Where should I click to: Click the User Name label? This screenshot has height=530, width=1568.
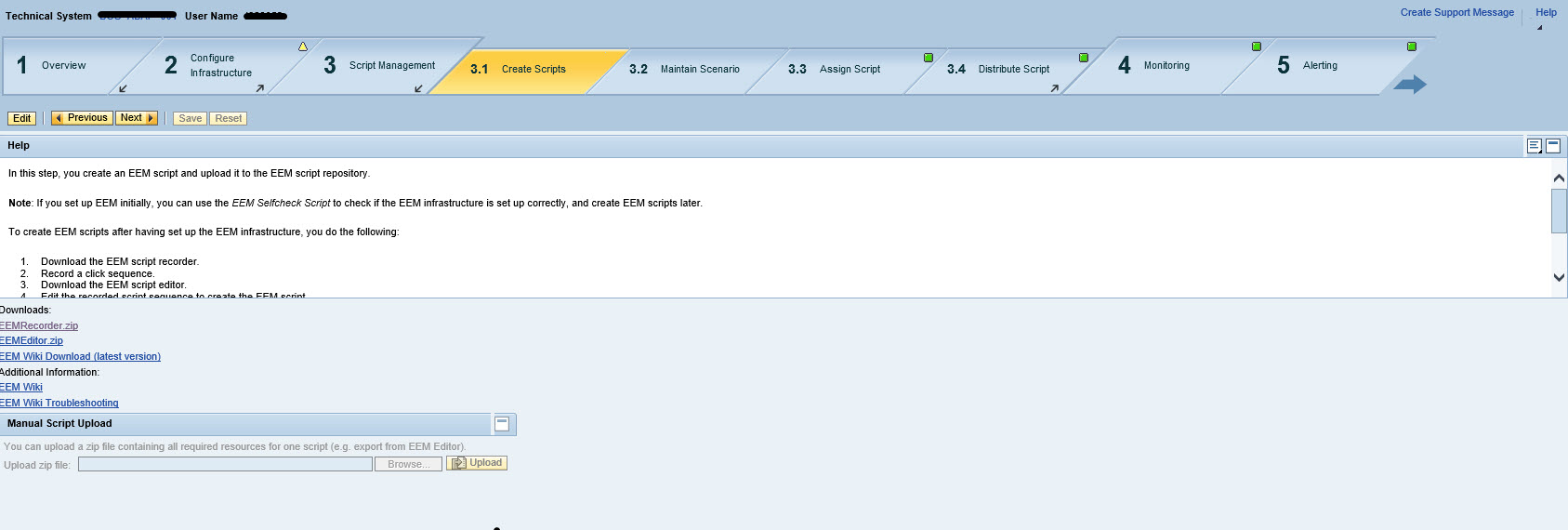(x=211, y=16)
